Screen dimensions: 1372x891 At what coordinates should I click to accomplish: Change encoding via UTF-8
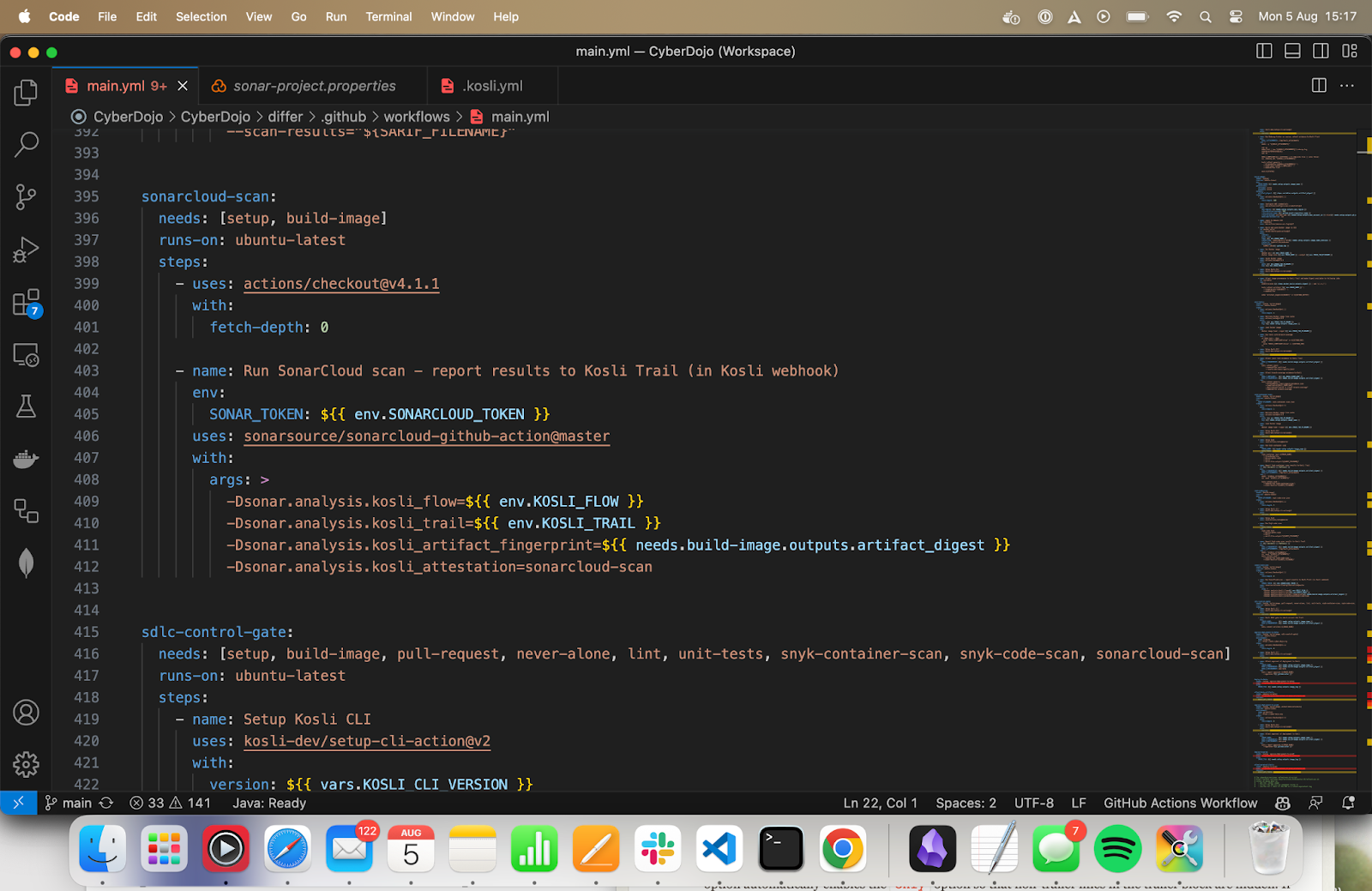(1034, 804)
